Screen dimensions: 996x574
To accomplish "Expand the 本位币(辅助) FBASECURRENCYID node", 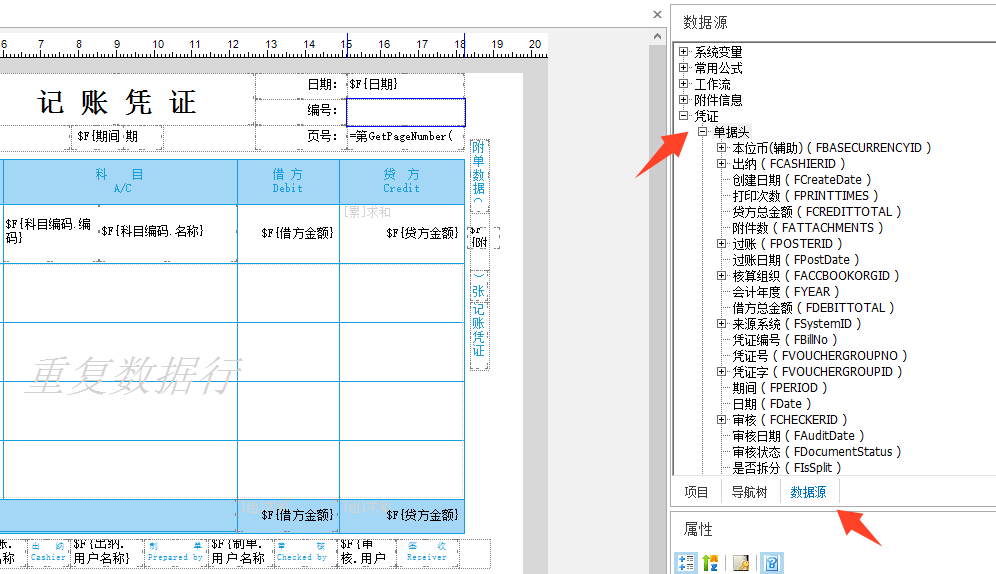I will pos(722,147).
